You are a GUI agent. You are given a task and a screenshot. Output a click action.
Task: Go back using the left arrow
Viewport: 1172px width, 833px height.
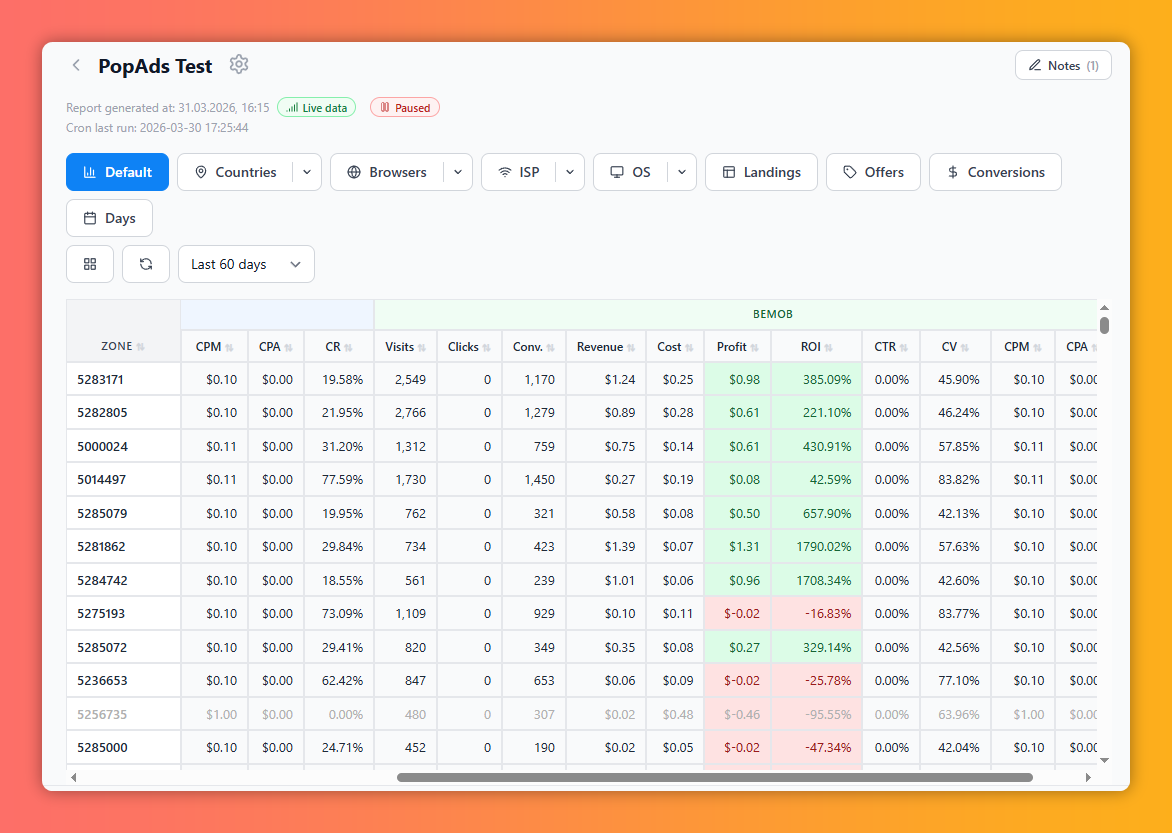pyautogui.click(x=76, y=66)
